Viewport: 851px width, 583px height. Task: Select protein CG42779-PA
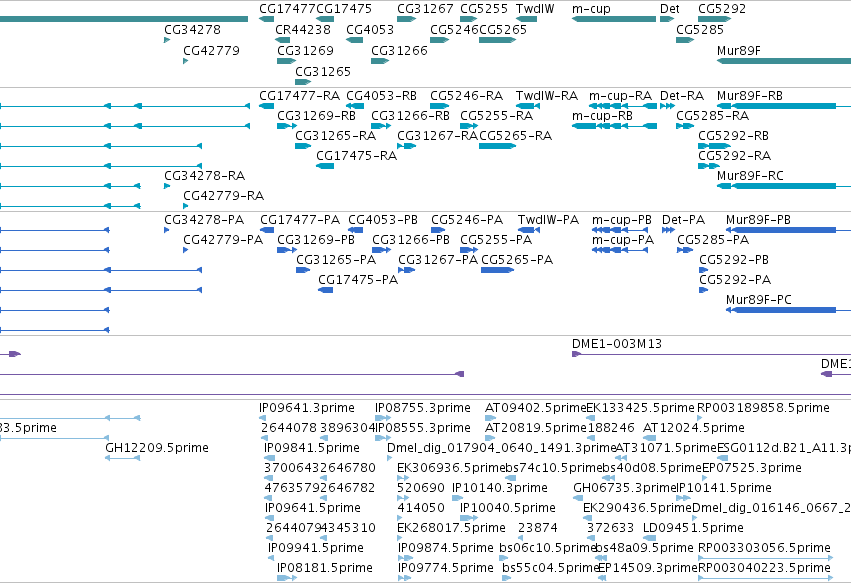186,250
